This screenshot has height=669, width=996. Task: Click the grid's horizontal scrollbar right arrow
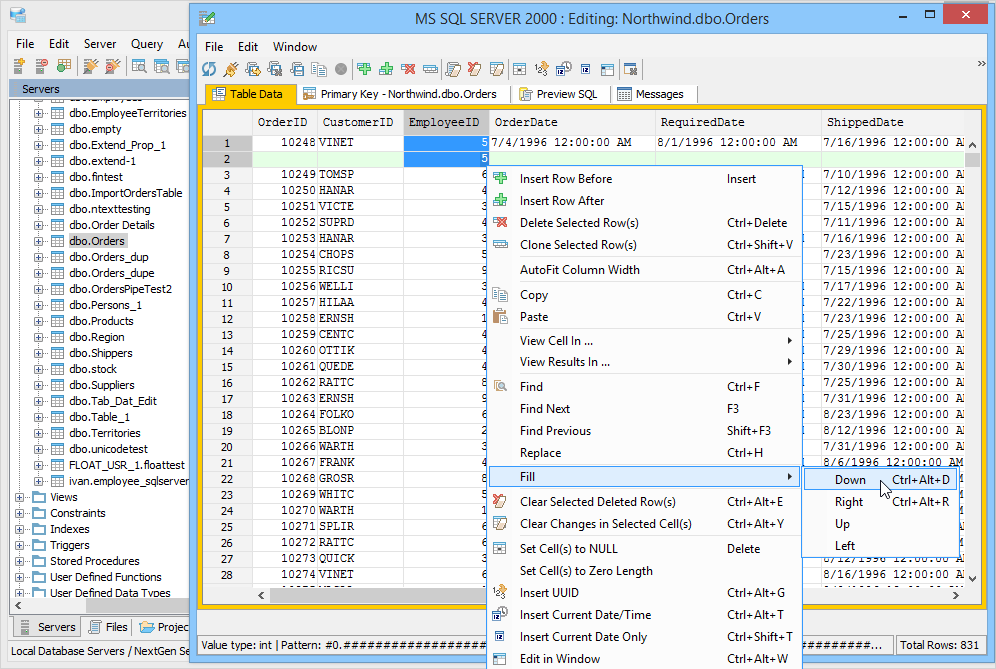click(956, 595)
